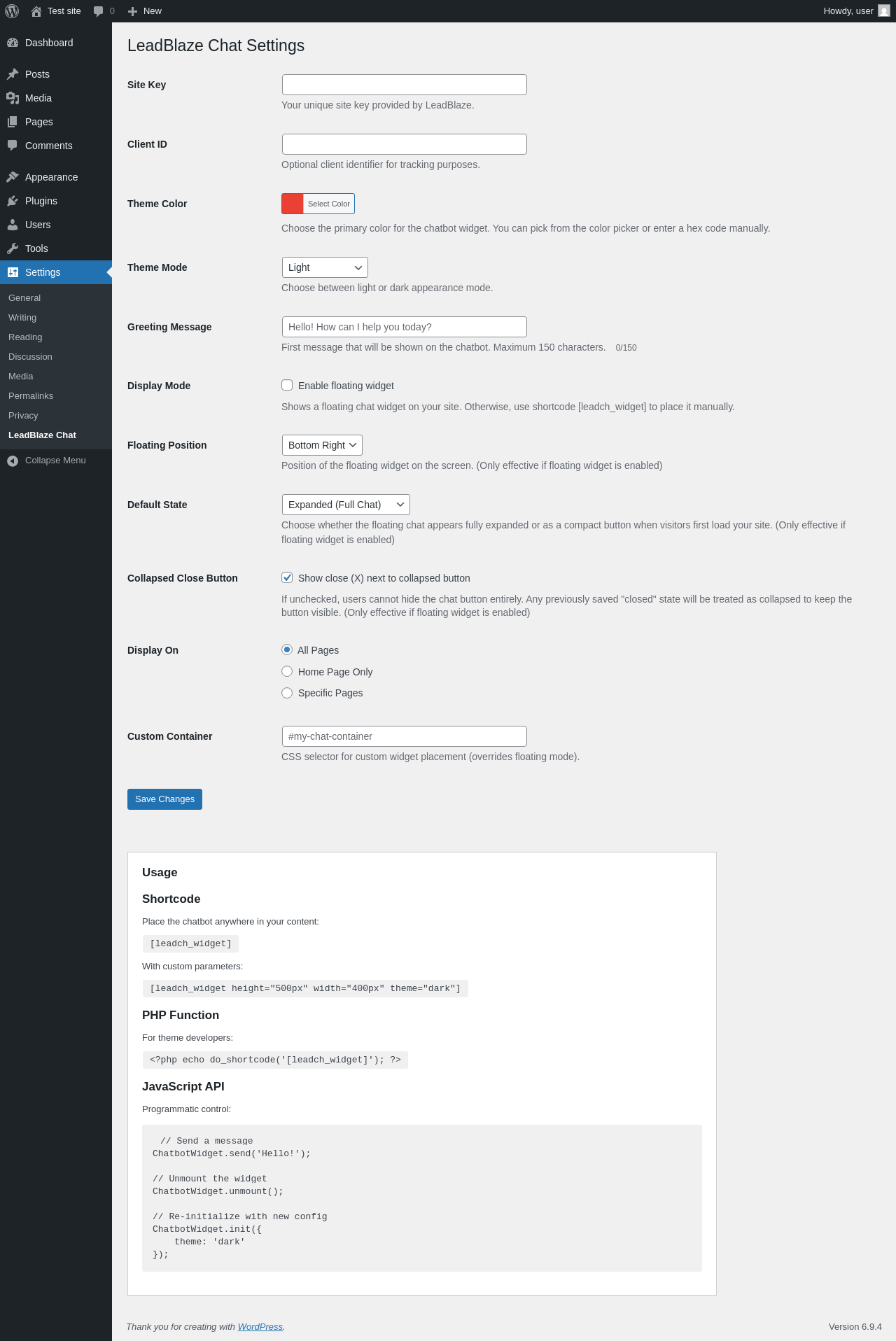Image resolution: width=896 pixels, height=1341 pixels.
Task: Enable the floating widget checkbox
Action: click(287, 385)
